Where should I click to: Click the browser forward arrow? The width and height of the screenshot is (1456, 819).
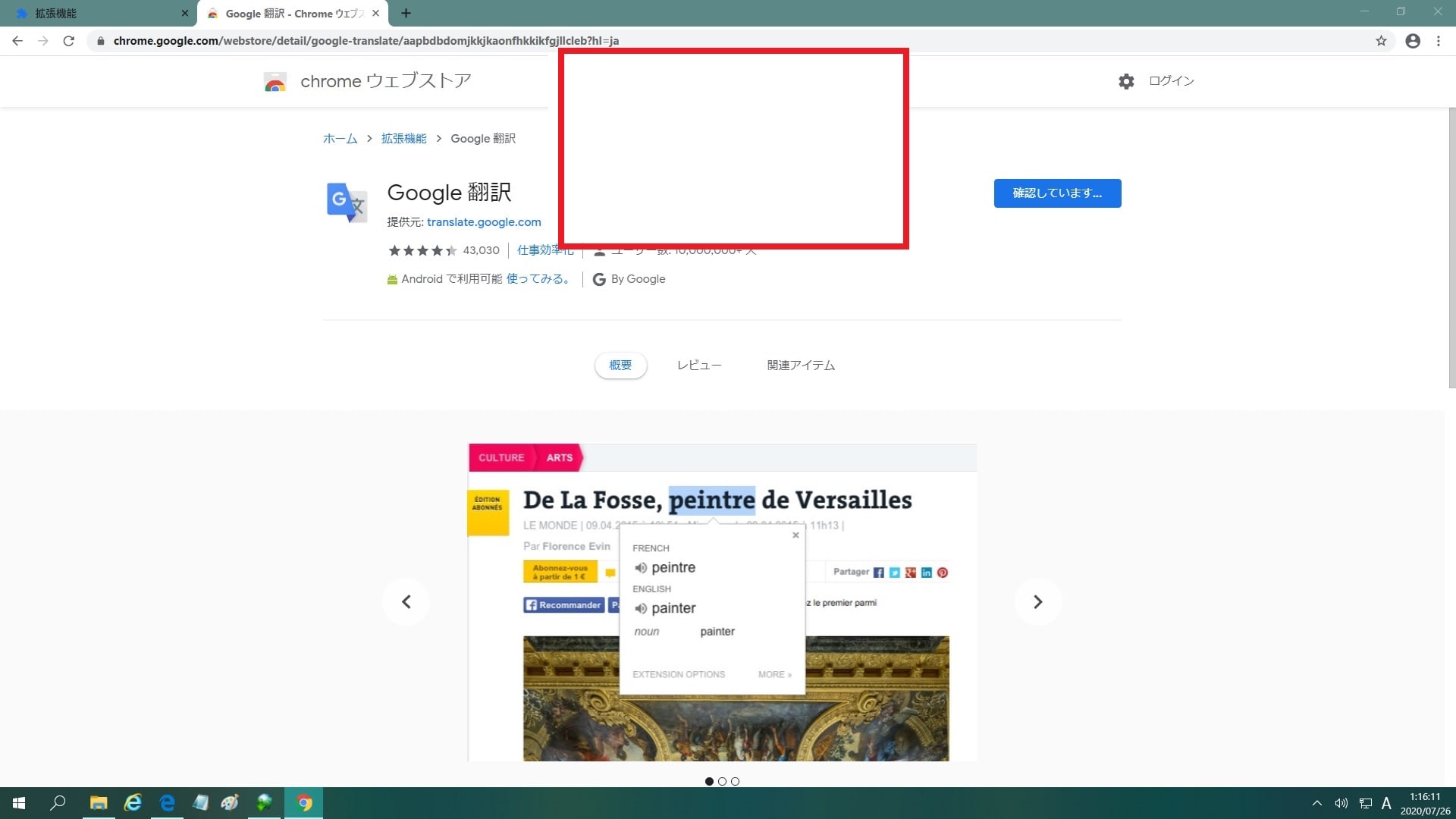[43, 41]
